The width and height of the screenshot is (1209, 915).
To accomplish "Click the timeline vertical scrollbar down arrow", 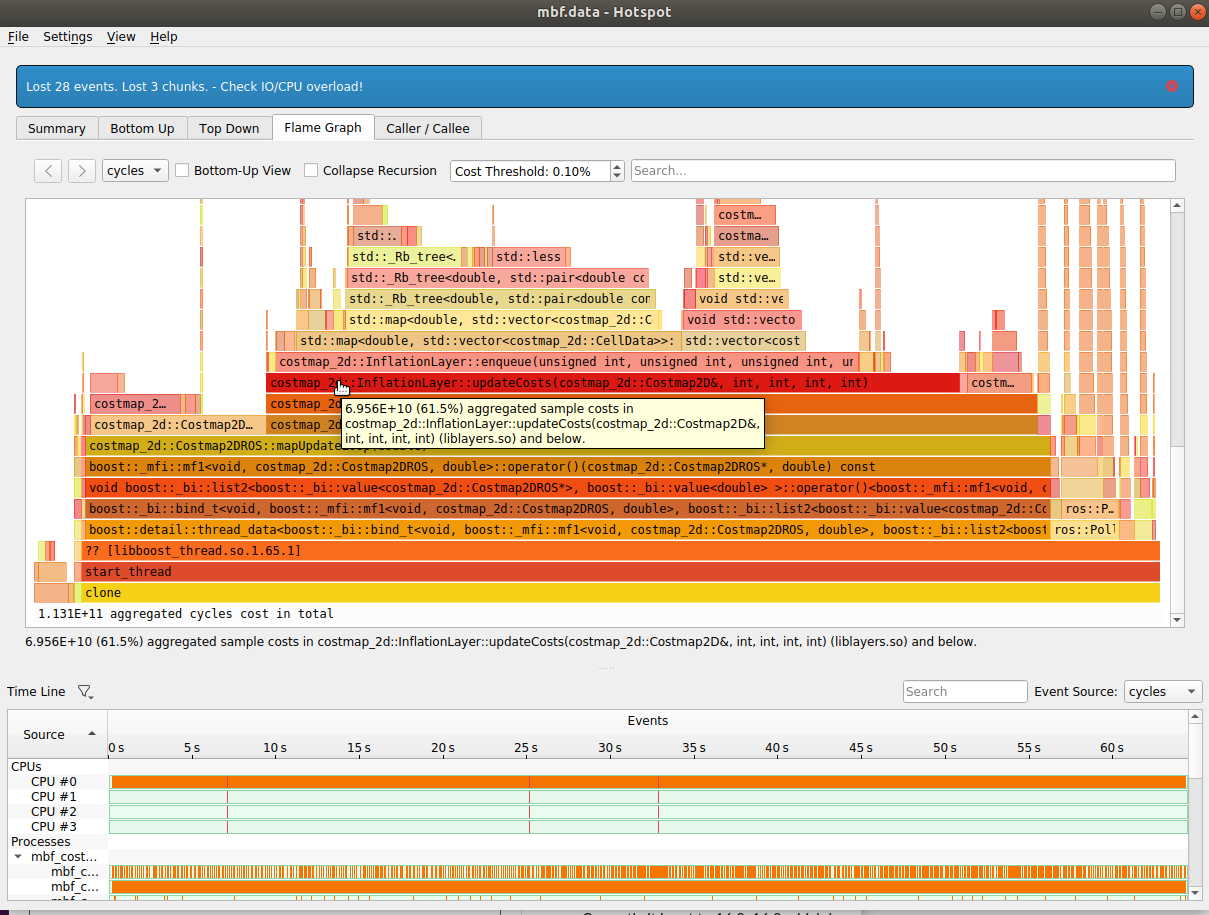I will pyautogui.click(x=1195, y=892).
